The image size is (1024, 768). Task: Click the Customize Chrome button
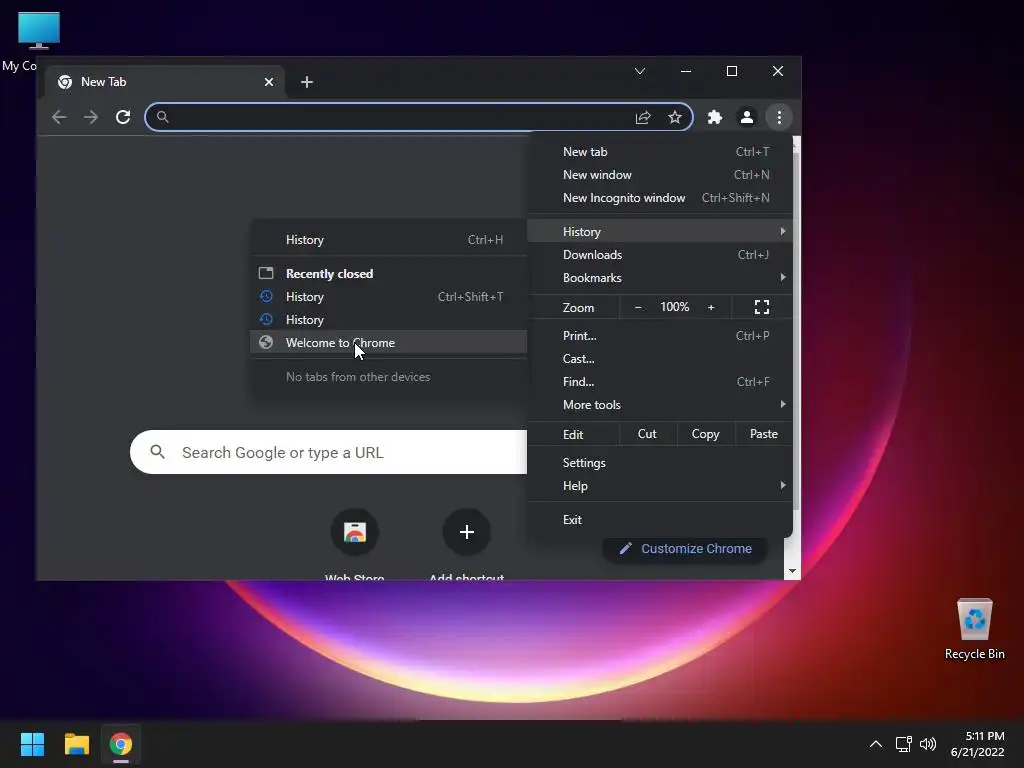(x=684, y=549)
